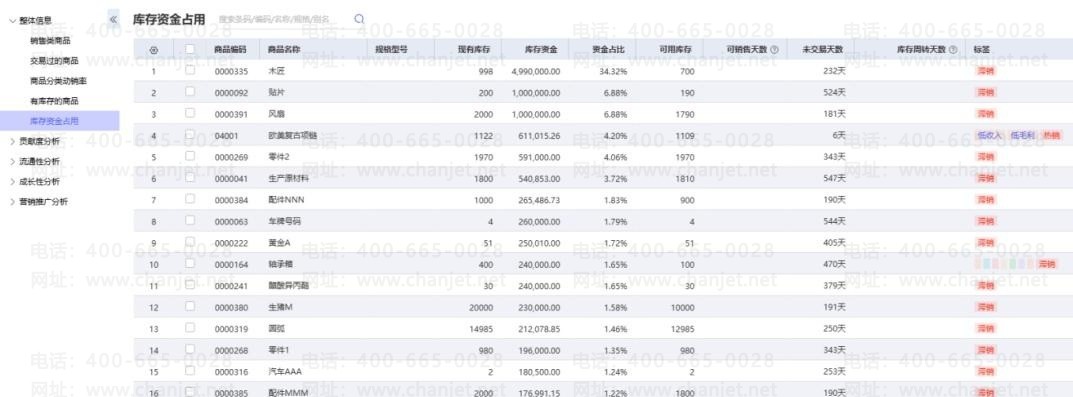This screenshot has height=397, width=1073.
Task: Open column settings gear icon
Action: pyautogui.click(x=153, y=50)
